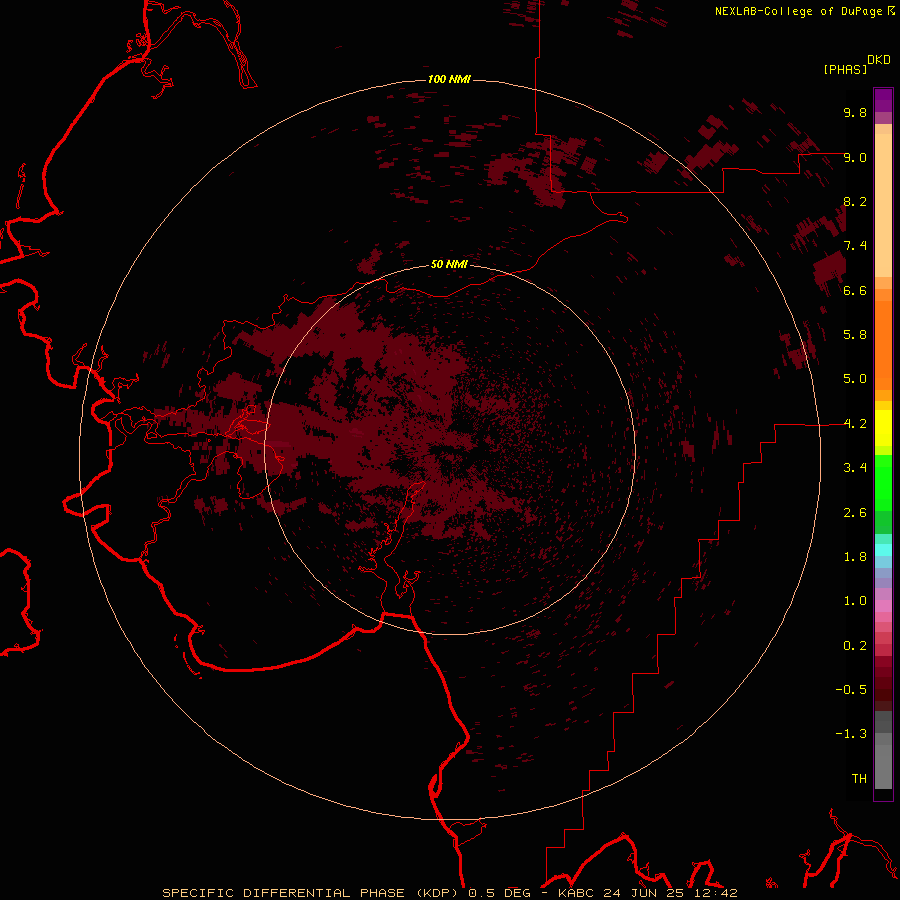
Task: Click the 9.0 value on the color scale
Action: pos(855,157)
